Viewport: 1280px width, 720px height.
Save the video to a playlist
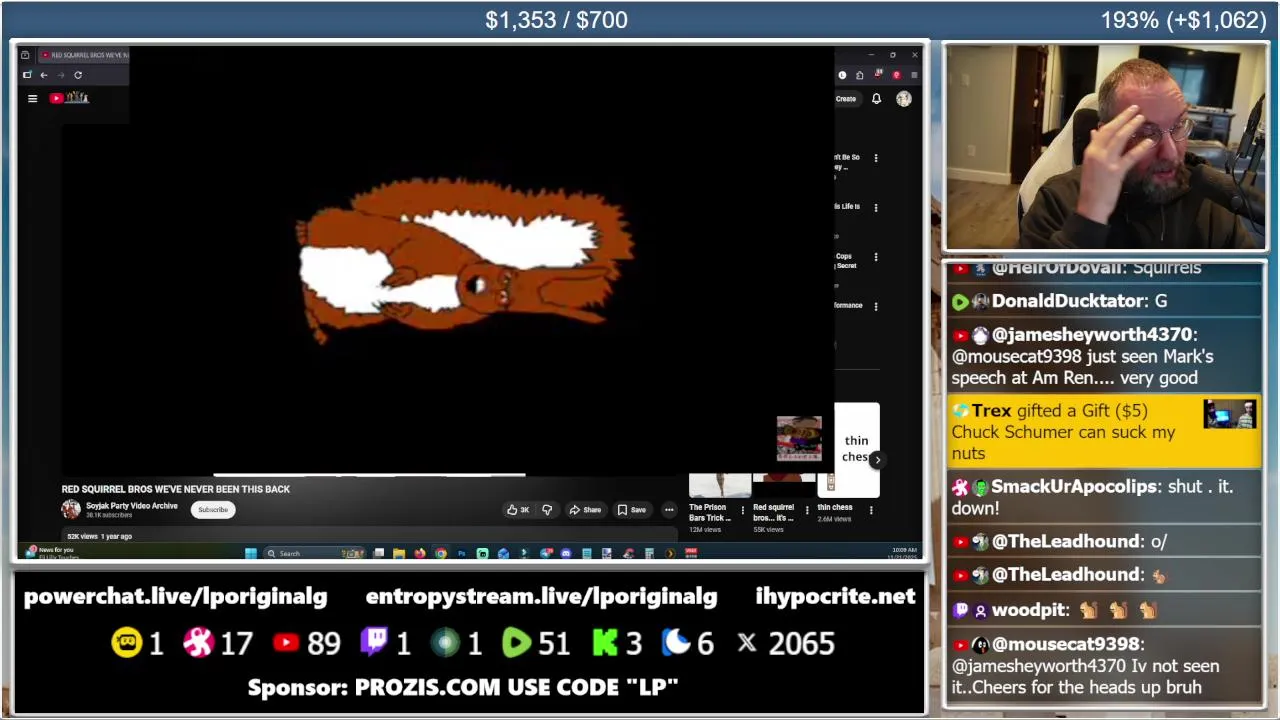point(632,510)
